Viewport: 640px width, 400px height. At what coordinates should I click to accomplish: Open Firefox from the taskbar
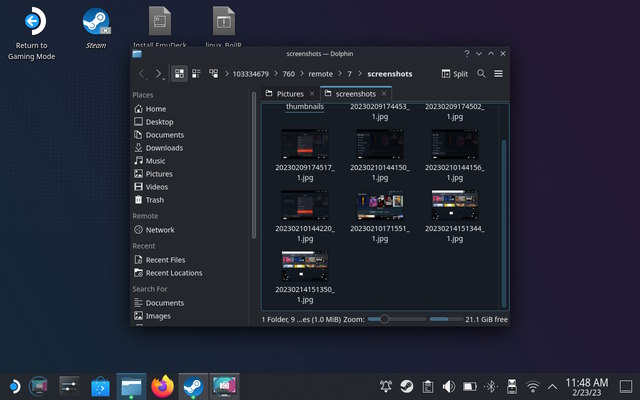pos(162,386)
